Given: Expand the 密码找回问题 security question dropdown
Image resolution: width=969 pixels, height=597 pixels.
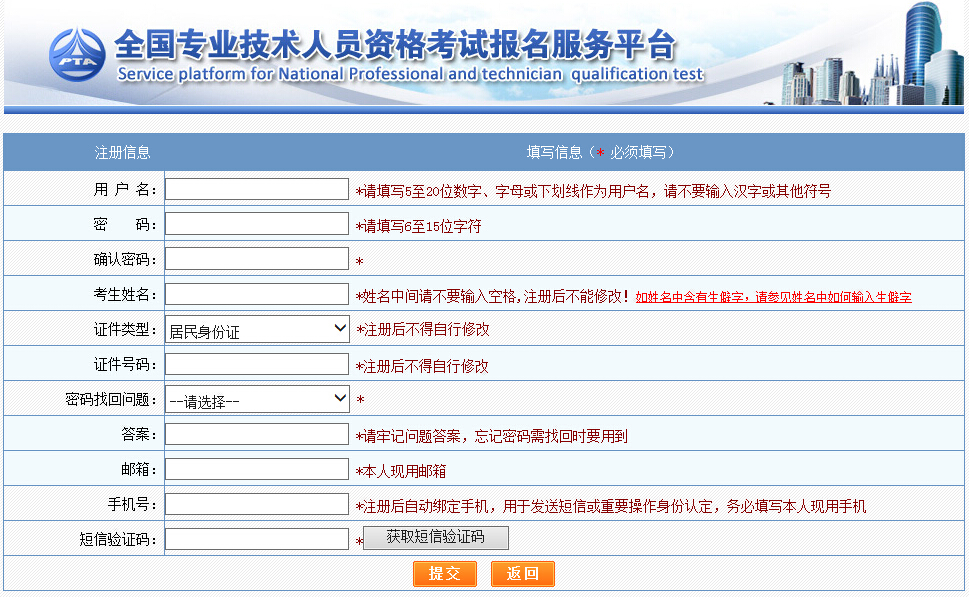Looking at the screenshot, I should click(x=257, y=399).
